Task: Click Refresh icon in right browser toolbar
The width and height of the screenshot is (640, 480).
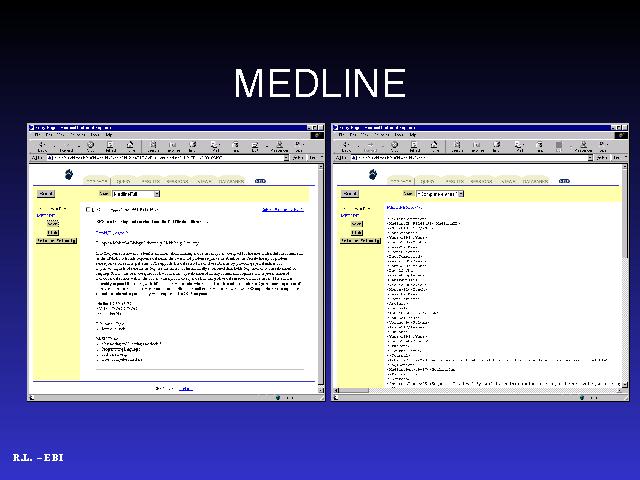Action: pos(414,146)
